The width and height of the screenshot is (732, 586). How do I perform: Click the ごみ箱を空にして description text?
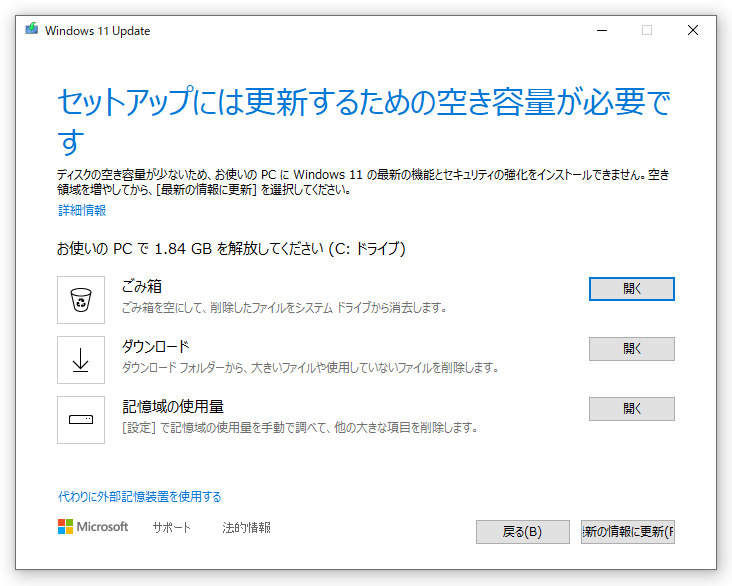coord(285,308)
